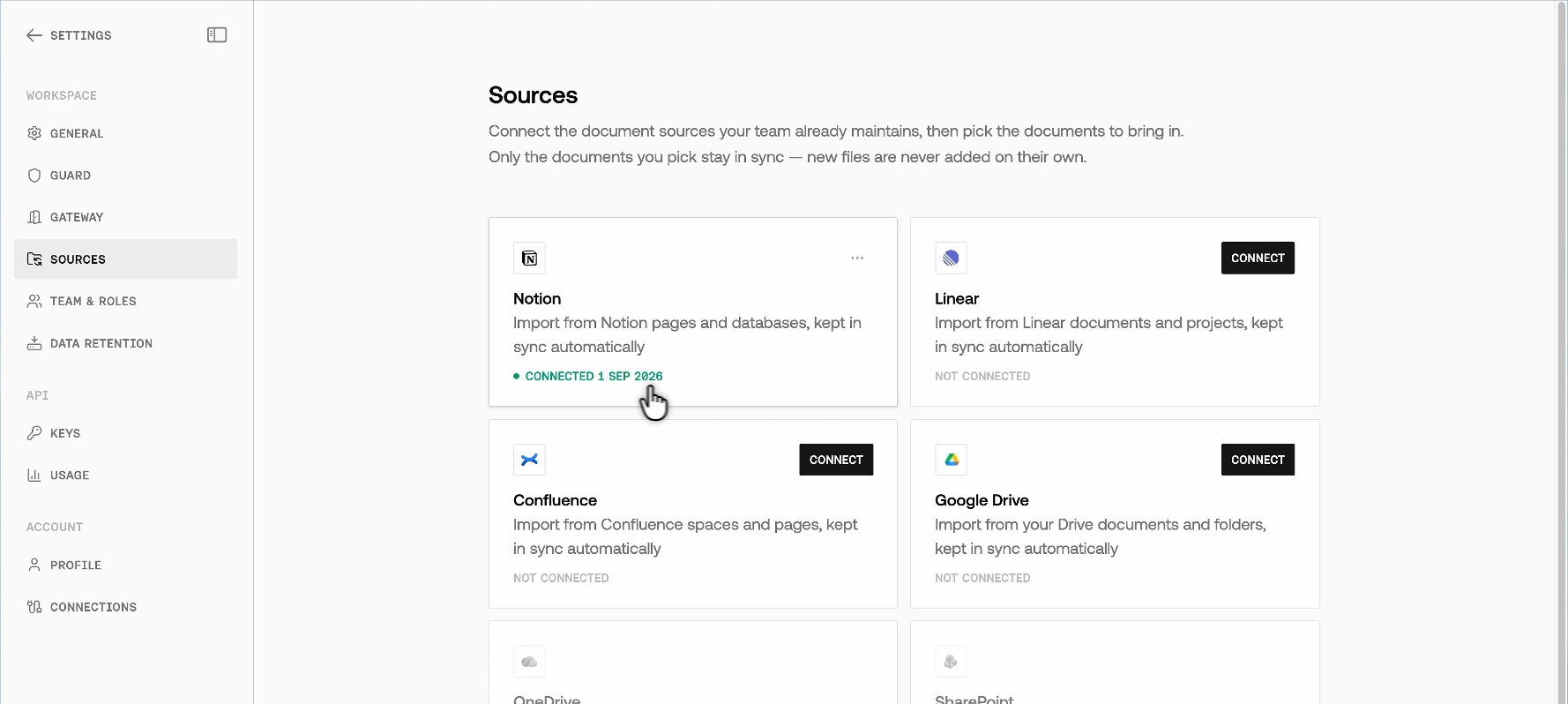Click the Notion card description text
The image size is (1568, 704).
(x=687, y=335)
